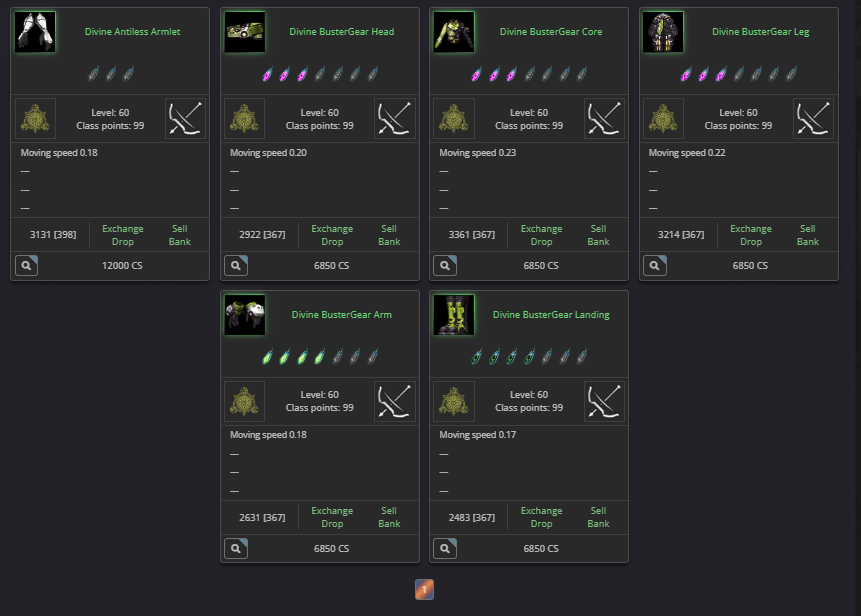Click magnifier icon on BusterGear Leg card
Screen dimensions: 861x616
(655, 266)
